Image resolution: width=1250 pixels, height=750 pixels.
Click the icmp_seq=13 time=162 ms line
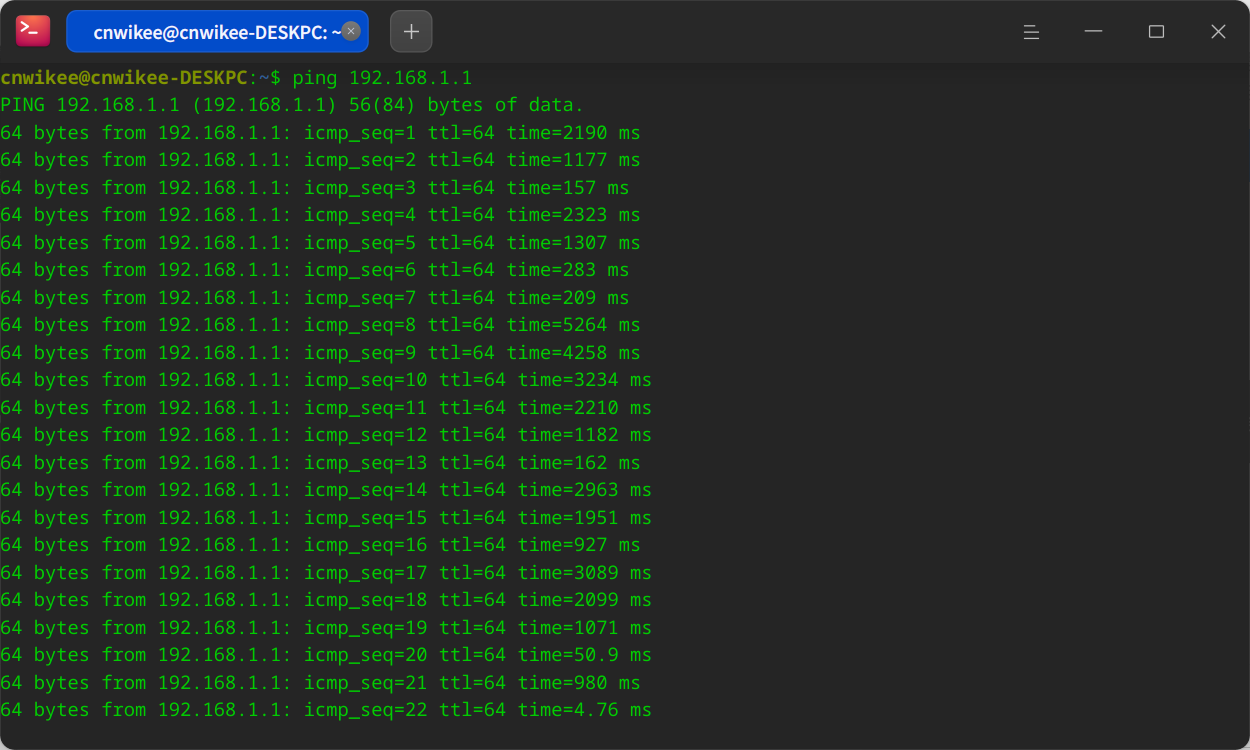pyautogui.click(x=320, y=463)
